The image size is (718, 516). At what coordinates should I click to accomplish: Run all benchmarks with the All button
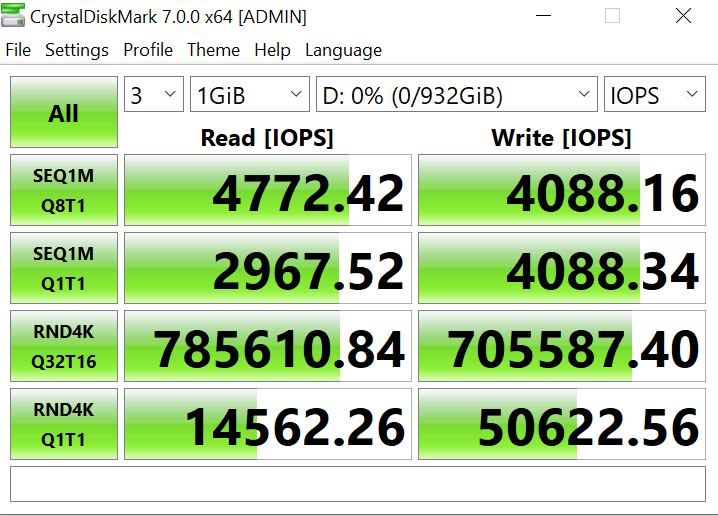64,112
